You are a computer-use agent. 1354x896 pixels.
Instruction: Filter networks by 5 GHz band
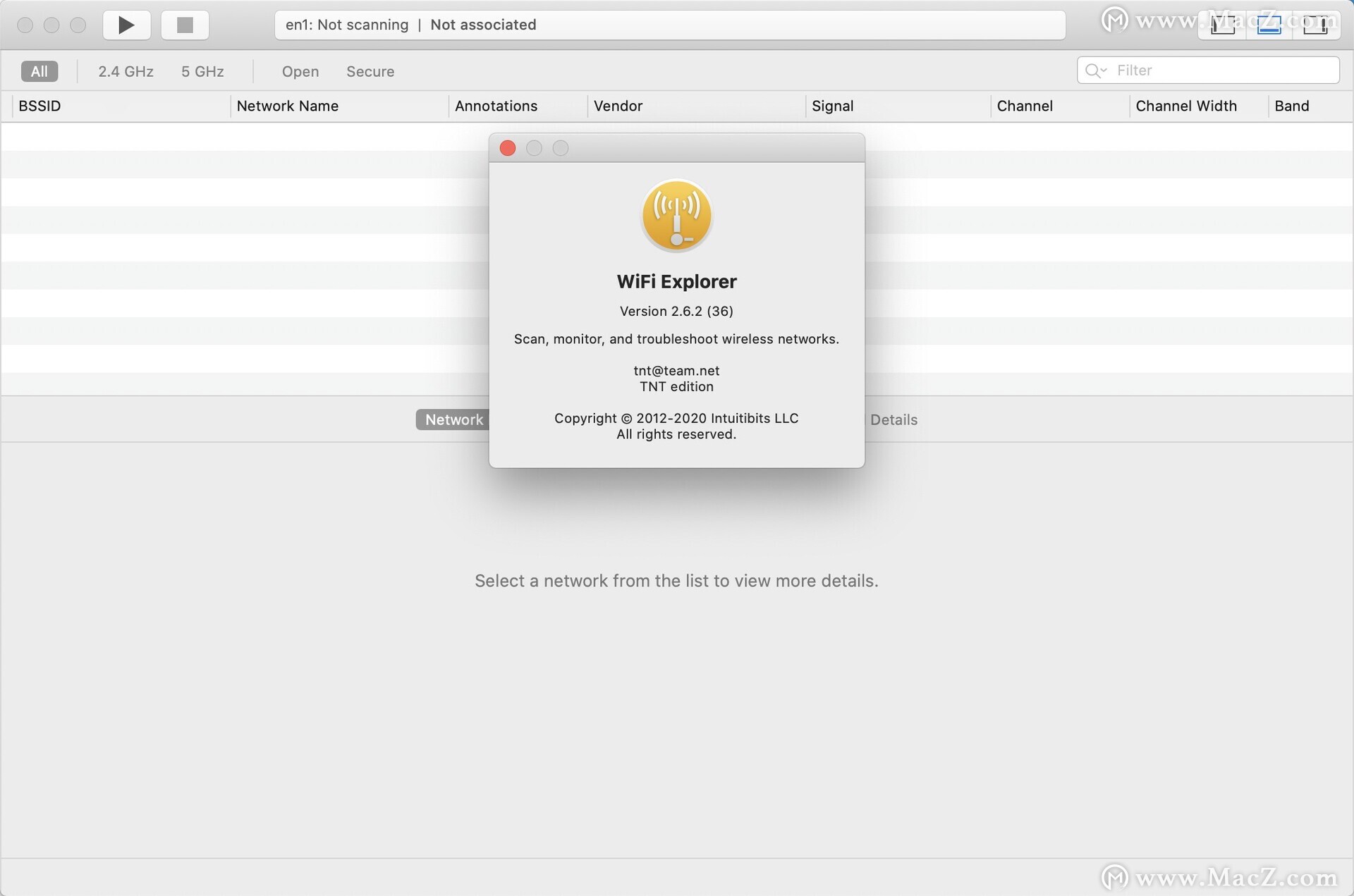pos(202,71)
